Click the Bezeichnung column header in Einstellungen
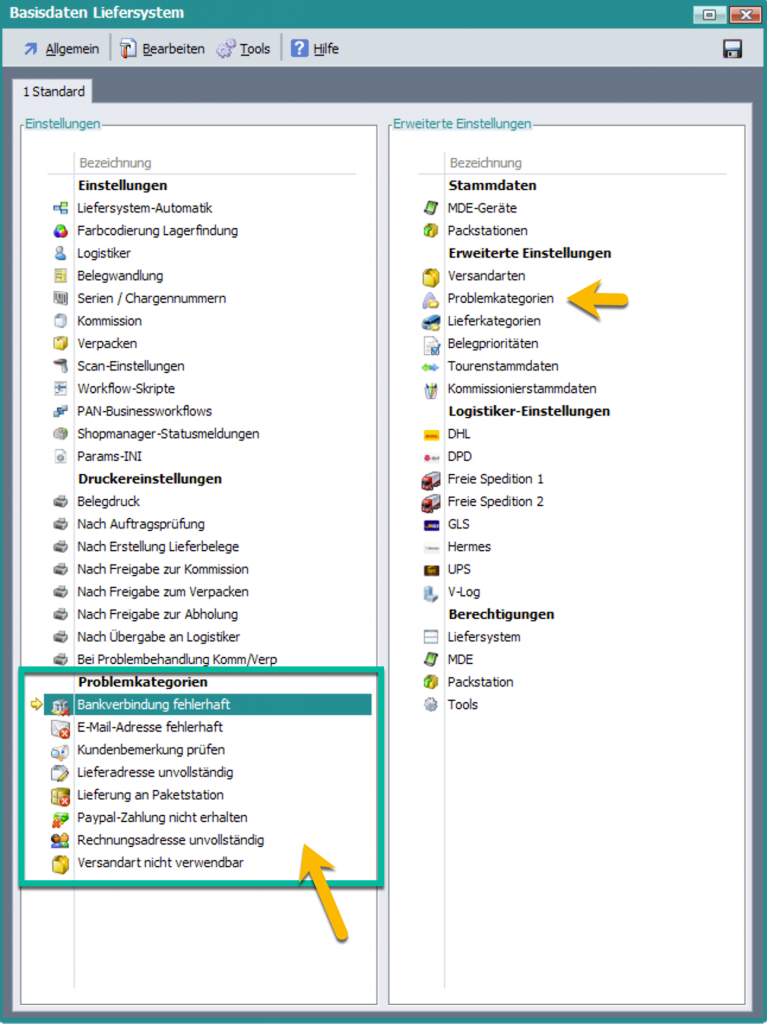Viewport: 767px width, 1024px height. pyautogui.click(x=114, y=163)
